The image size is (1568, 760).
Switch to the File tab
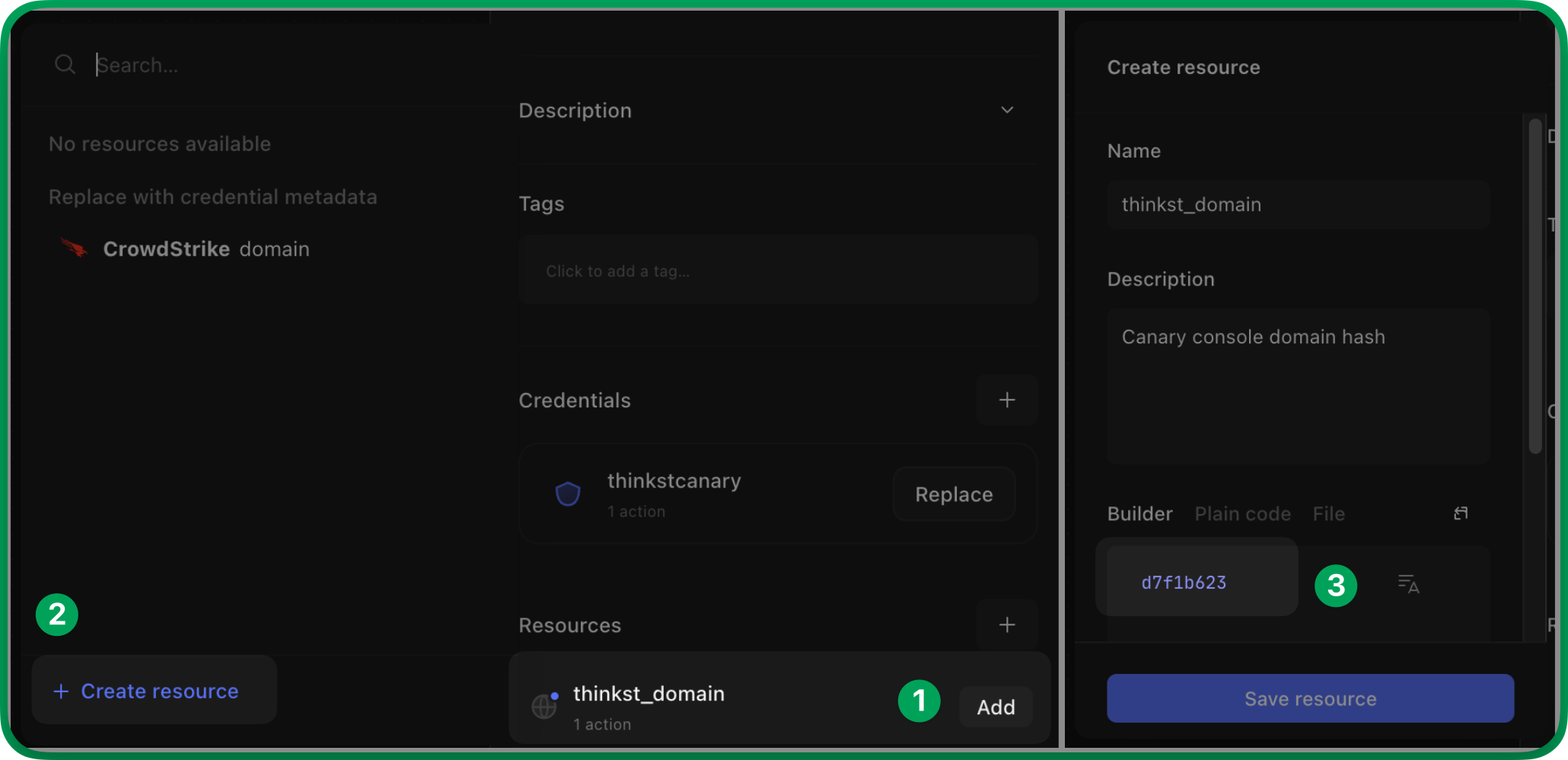pyautogui.click(x=1328, y=514)
